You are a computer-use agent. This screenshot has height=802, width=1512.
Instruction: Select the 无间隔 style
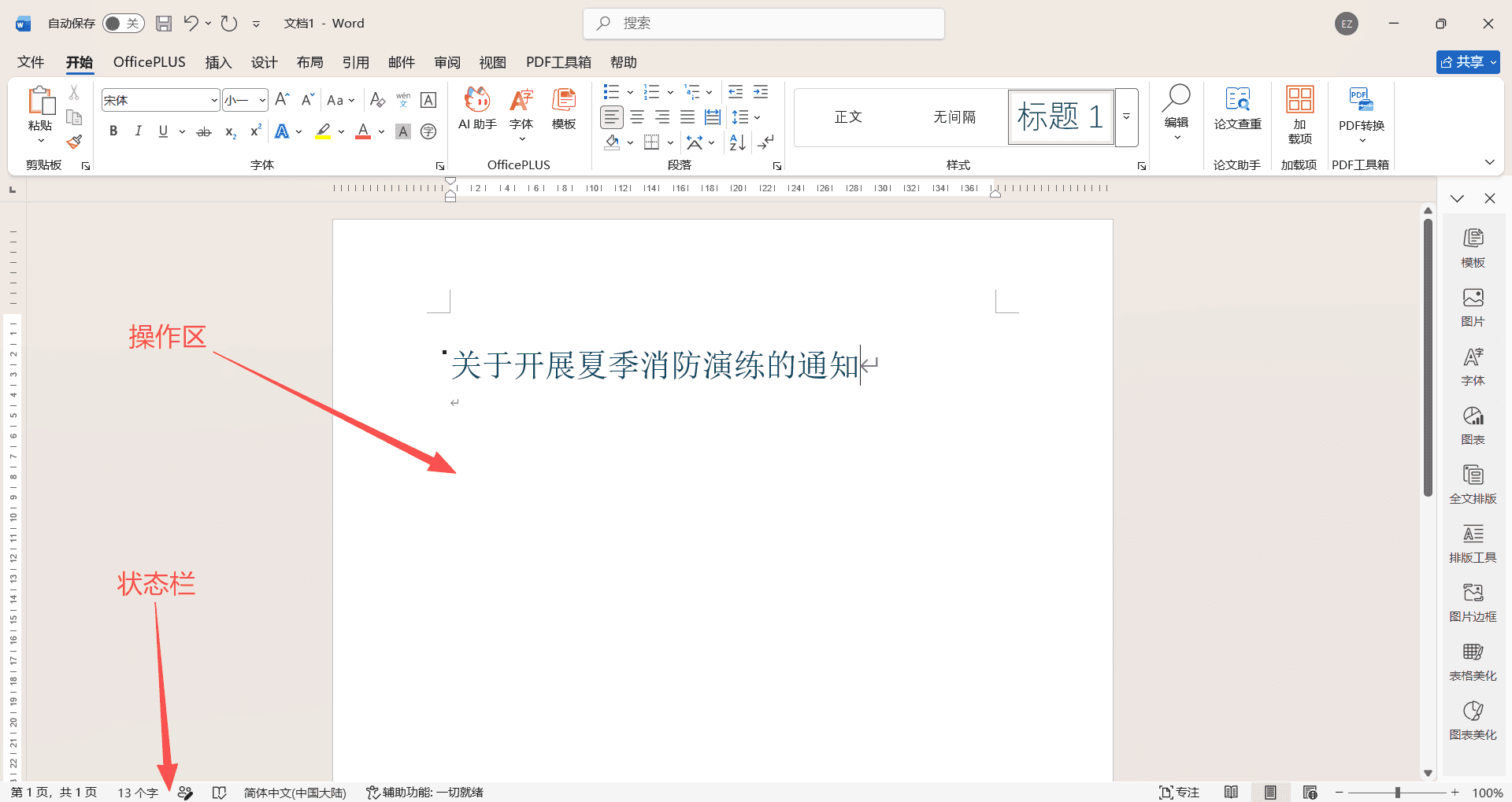tap(954, 117)
